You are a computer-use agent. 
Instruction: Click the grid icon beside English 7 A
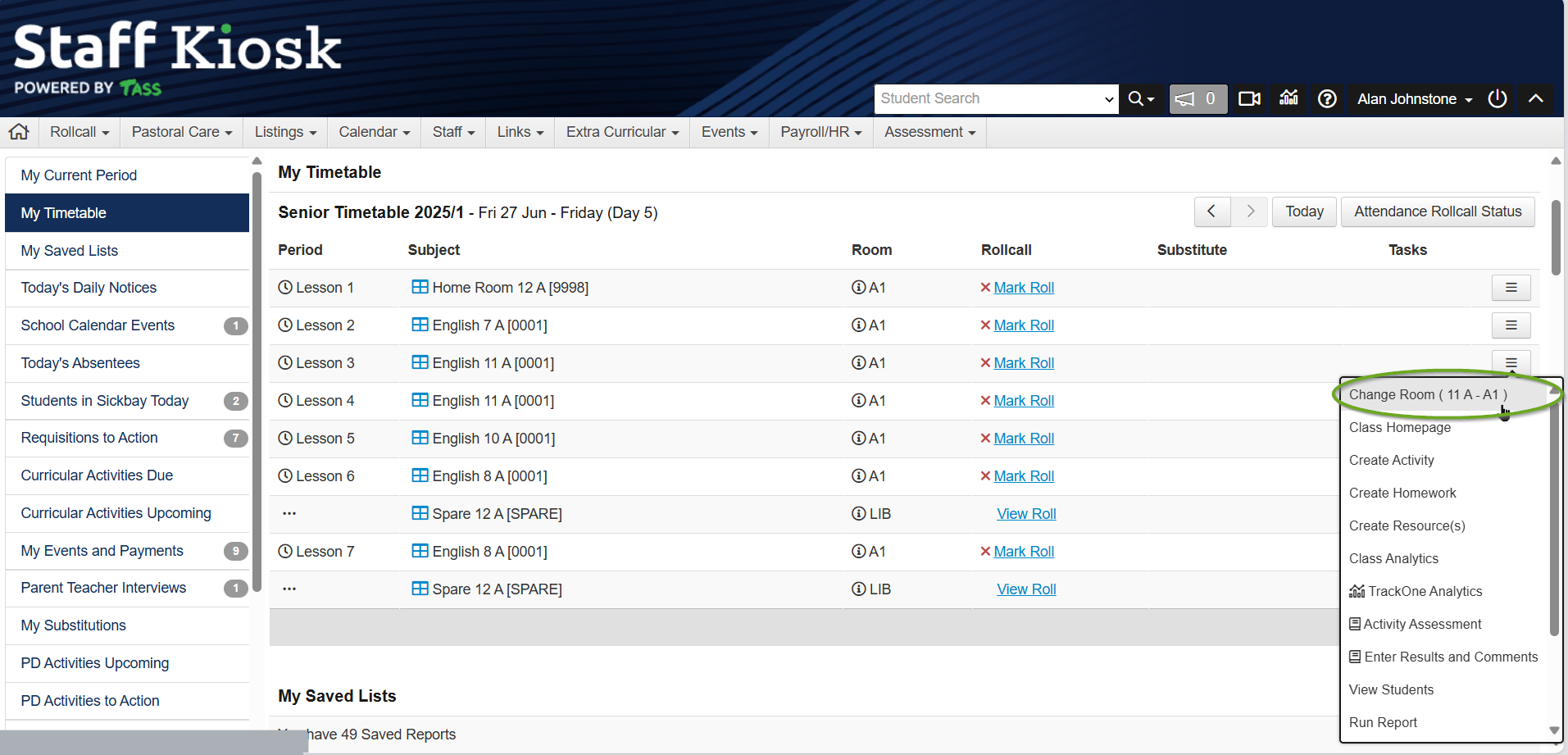tap(420, 325)
